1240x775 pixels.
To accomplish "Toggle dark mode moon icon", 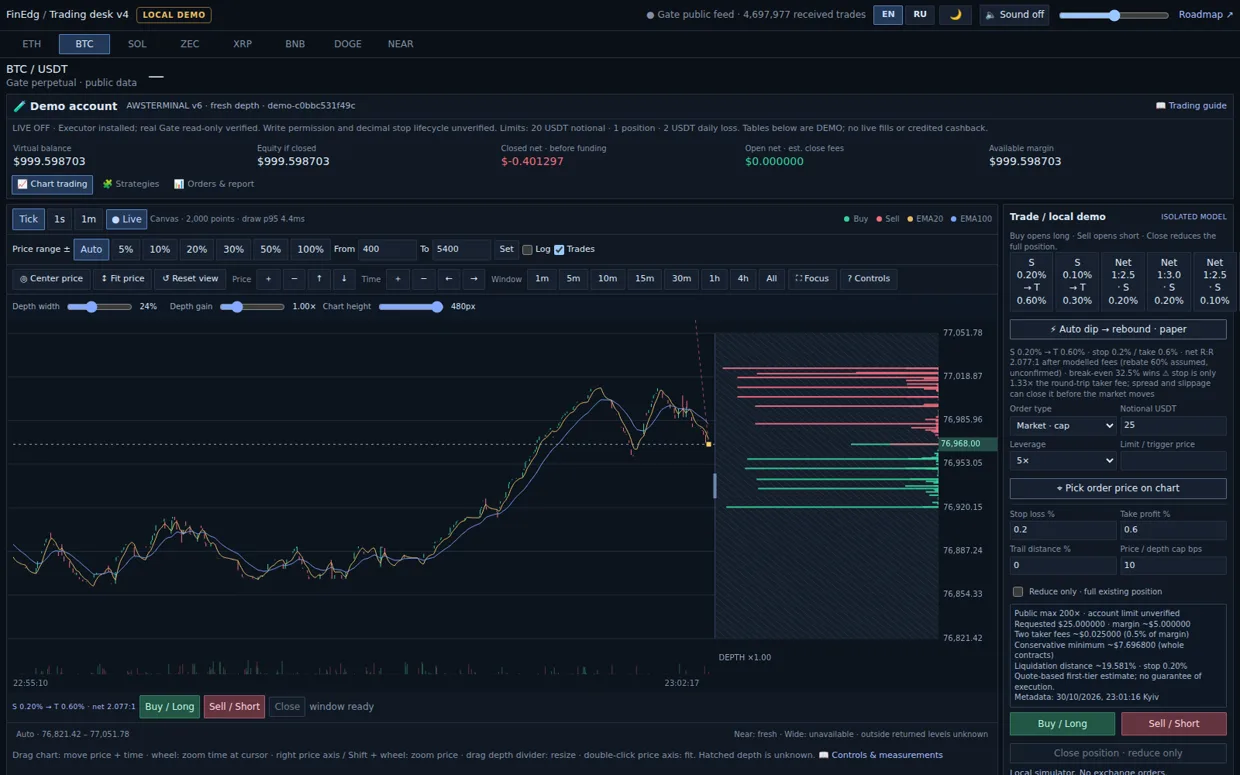I will [955, 15].
